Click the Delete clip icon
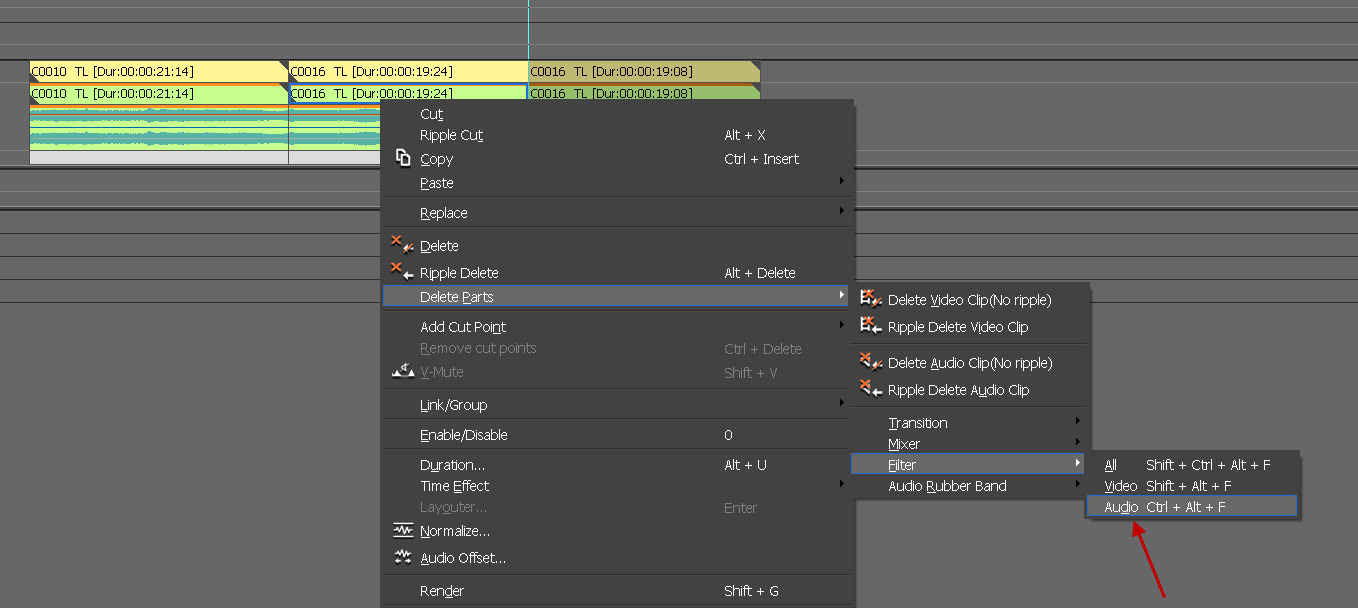Image resolution: width=1358 pixels, height=608 pixels. click(402, 246)
